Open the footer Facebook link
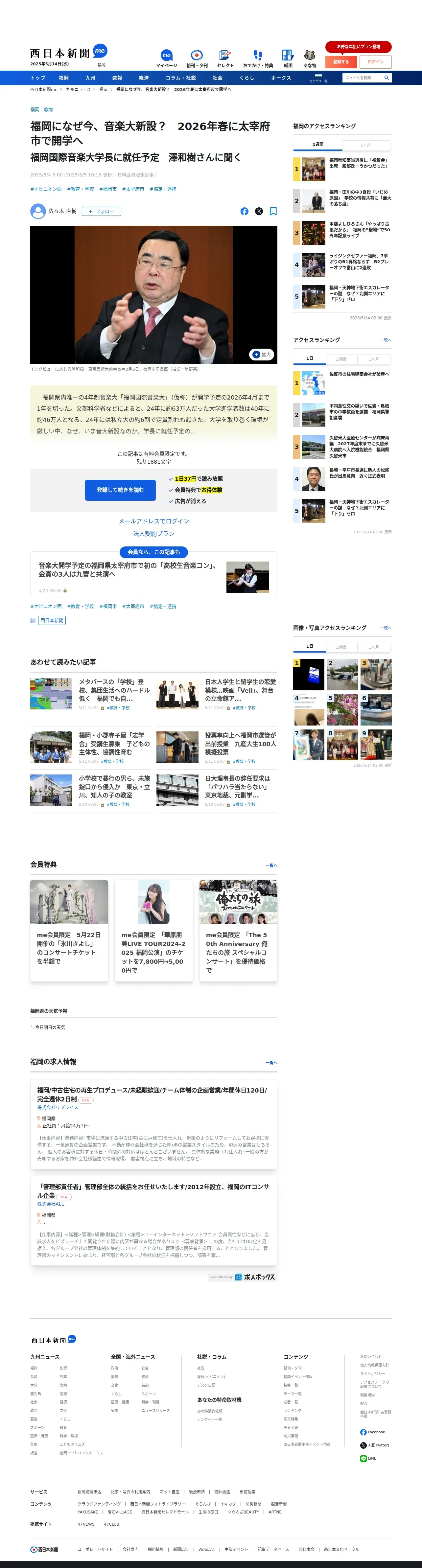 372,1432
